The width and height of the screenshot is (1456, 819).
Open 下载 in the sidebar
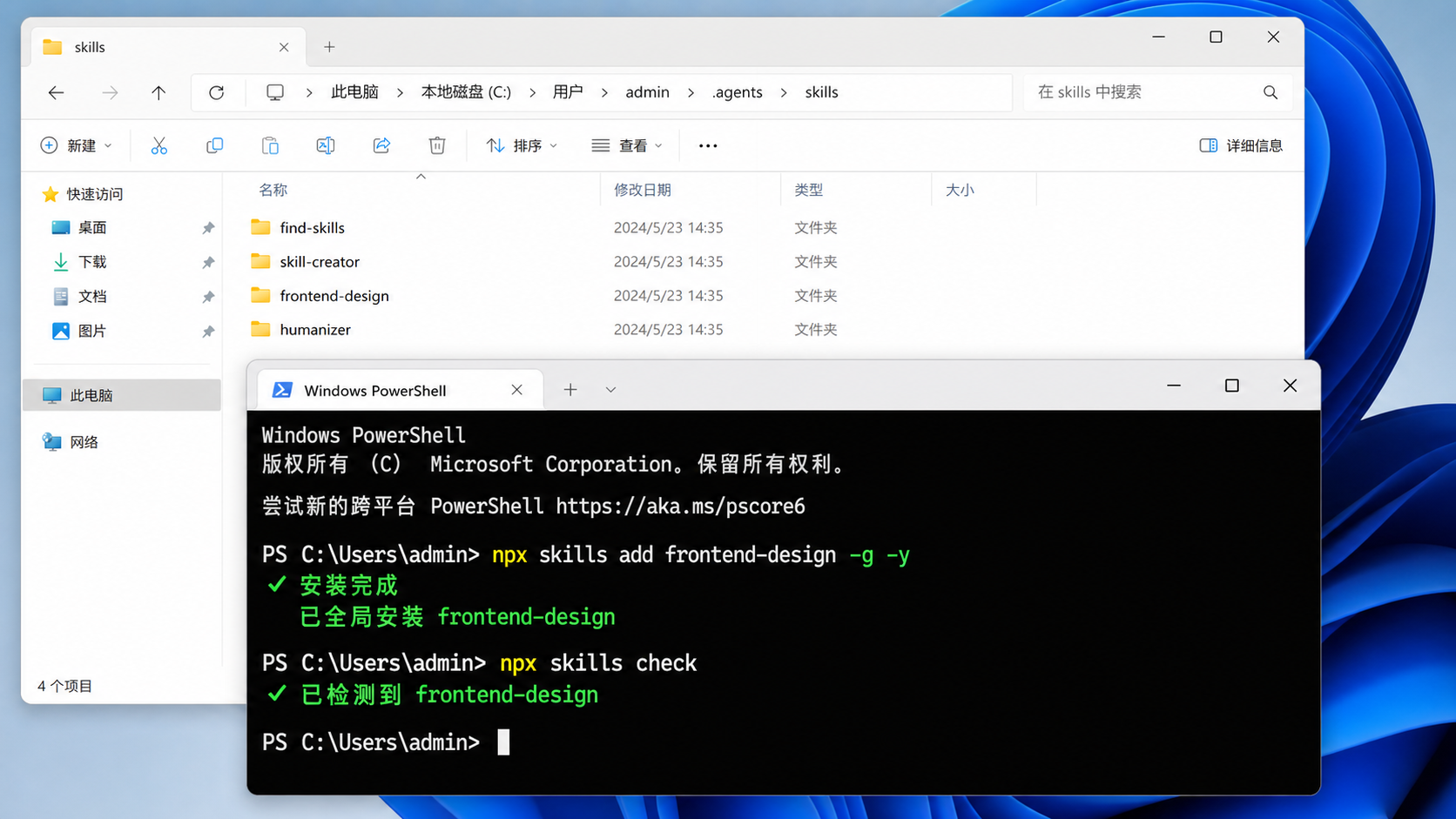coord(92,262)
